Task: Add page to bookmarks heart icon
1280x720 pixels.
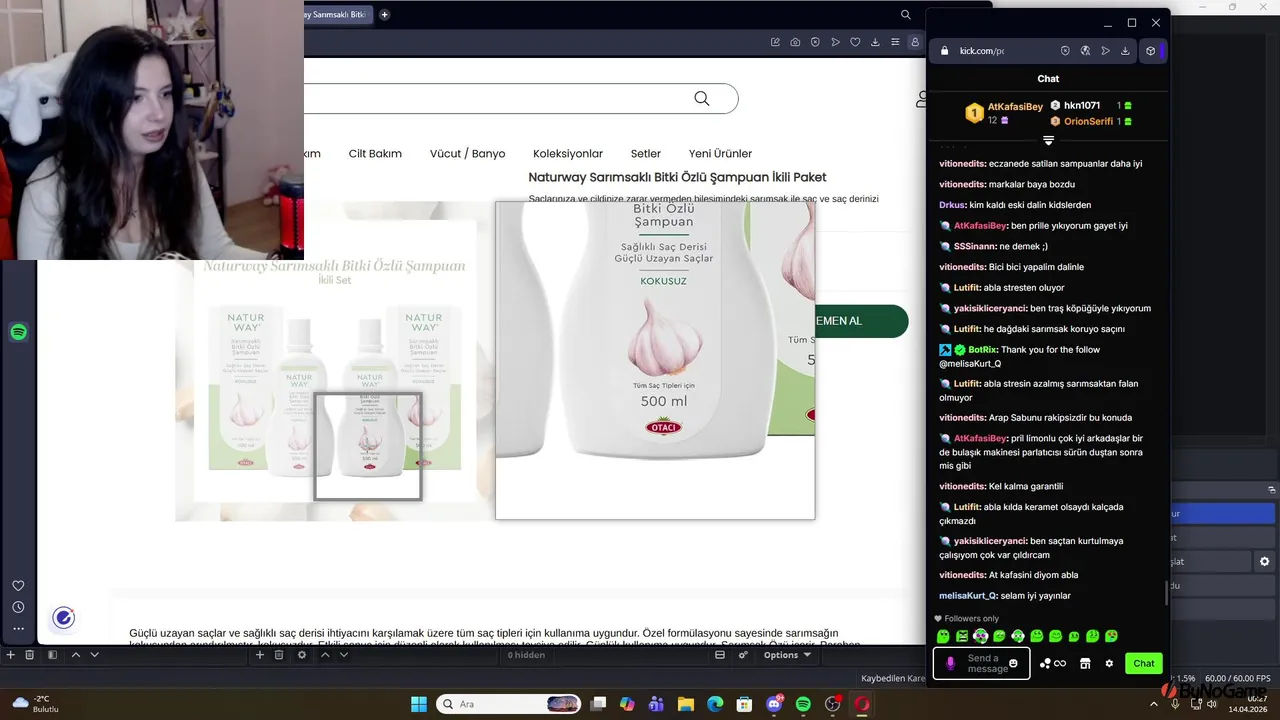Action: pos(855,42)
